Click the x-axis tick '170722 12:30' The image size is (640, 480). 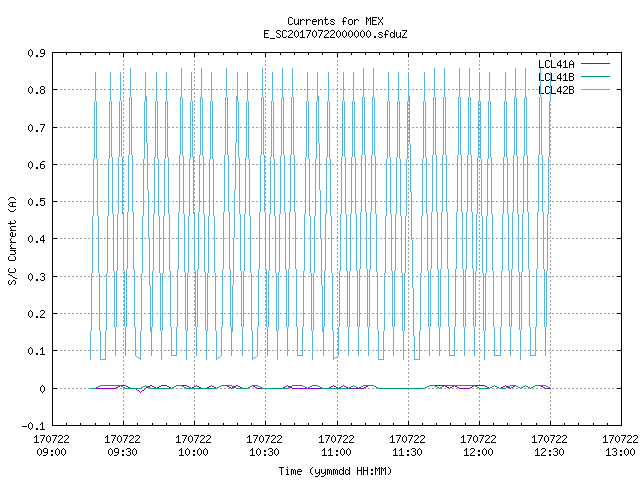(x=549, y=446)
